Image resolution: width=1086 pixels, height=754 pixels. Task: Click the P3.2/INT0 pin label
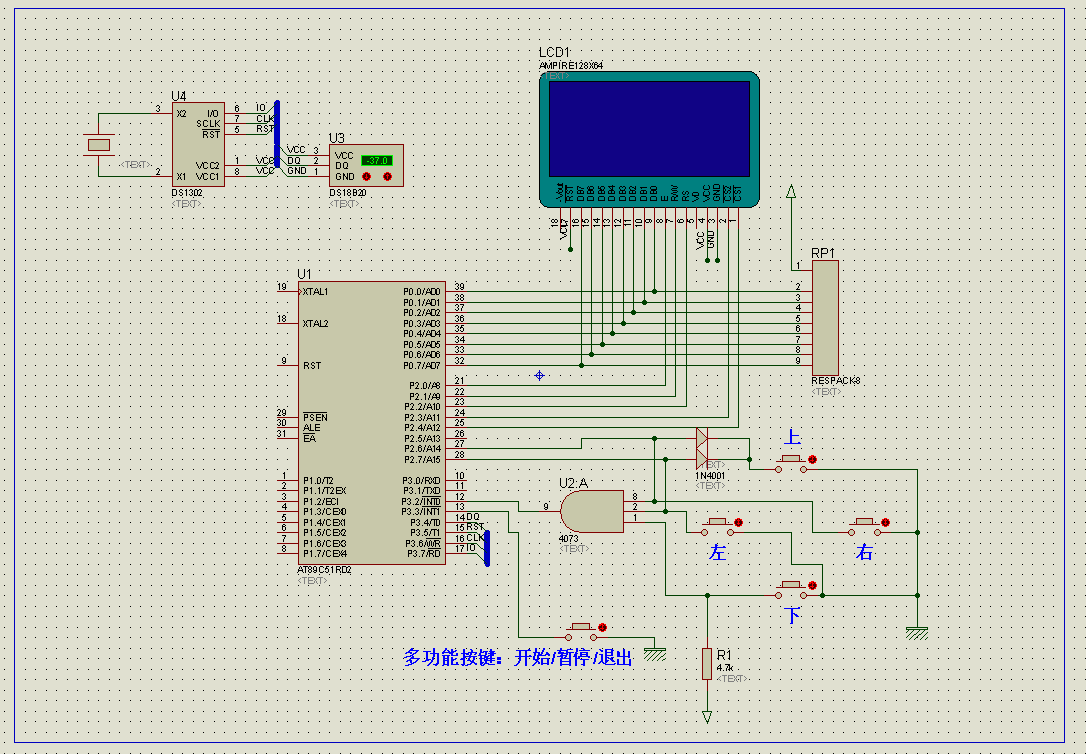point(421,501)
